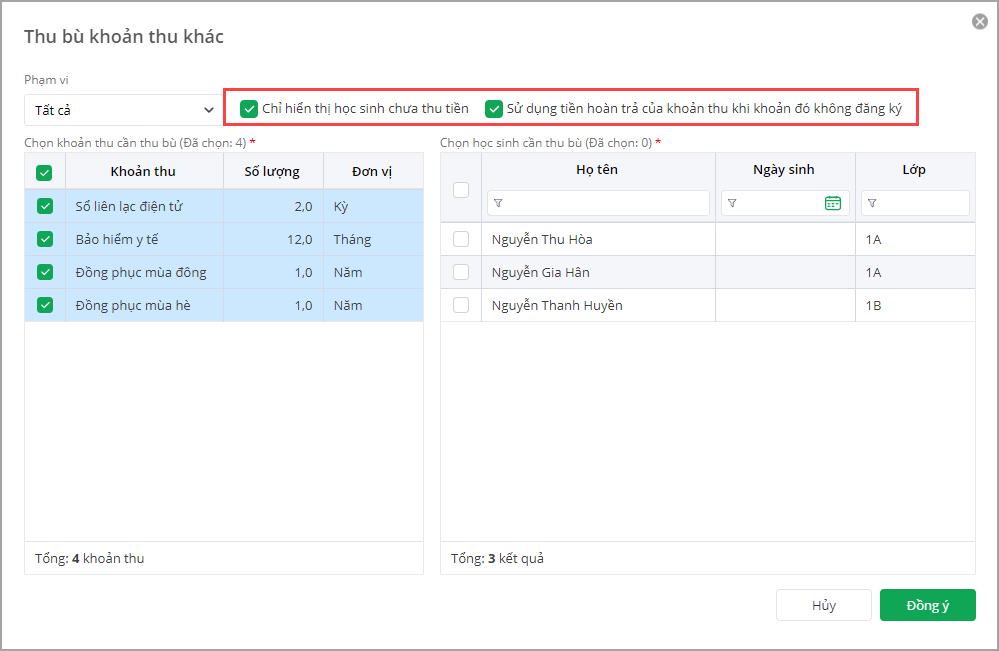This screenshot has height=651, width=999.
Task: Uncheck Chỉ hiển thị học sinh chưa thu tiền
Action: tap(249, 108)
